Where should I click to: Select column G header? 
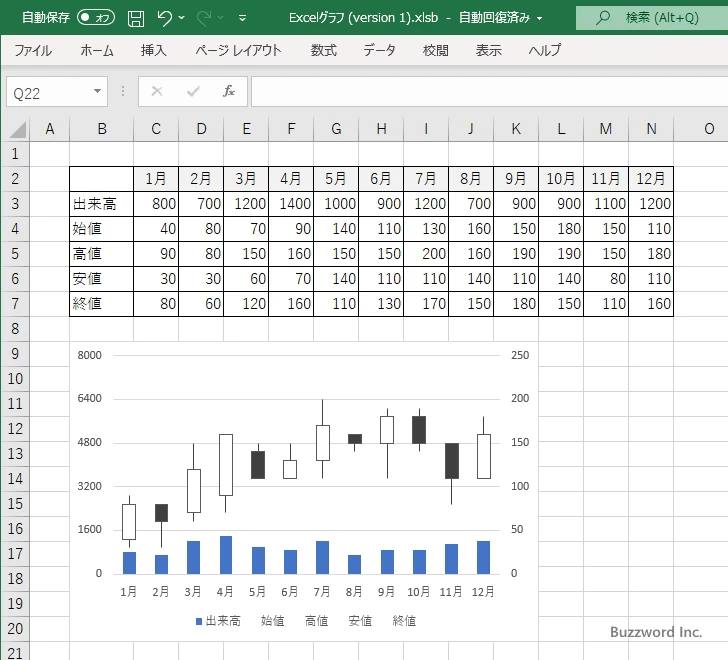pos(336,129)
